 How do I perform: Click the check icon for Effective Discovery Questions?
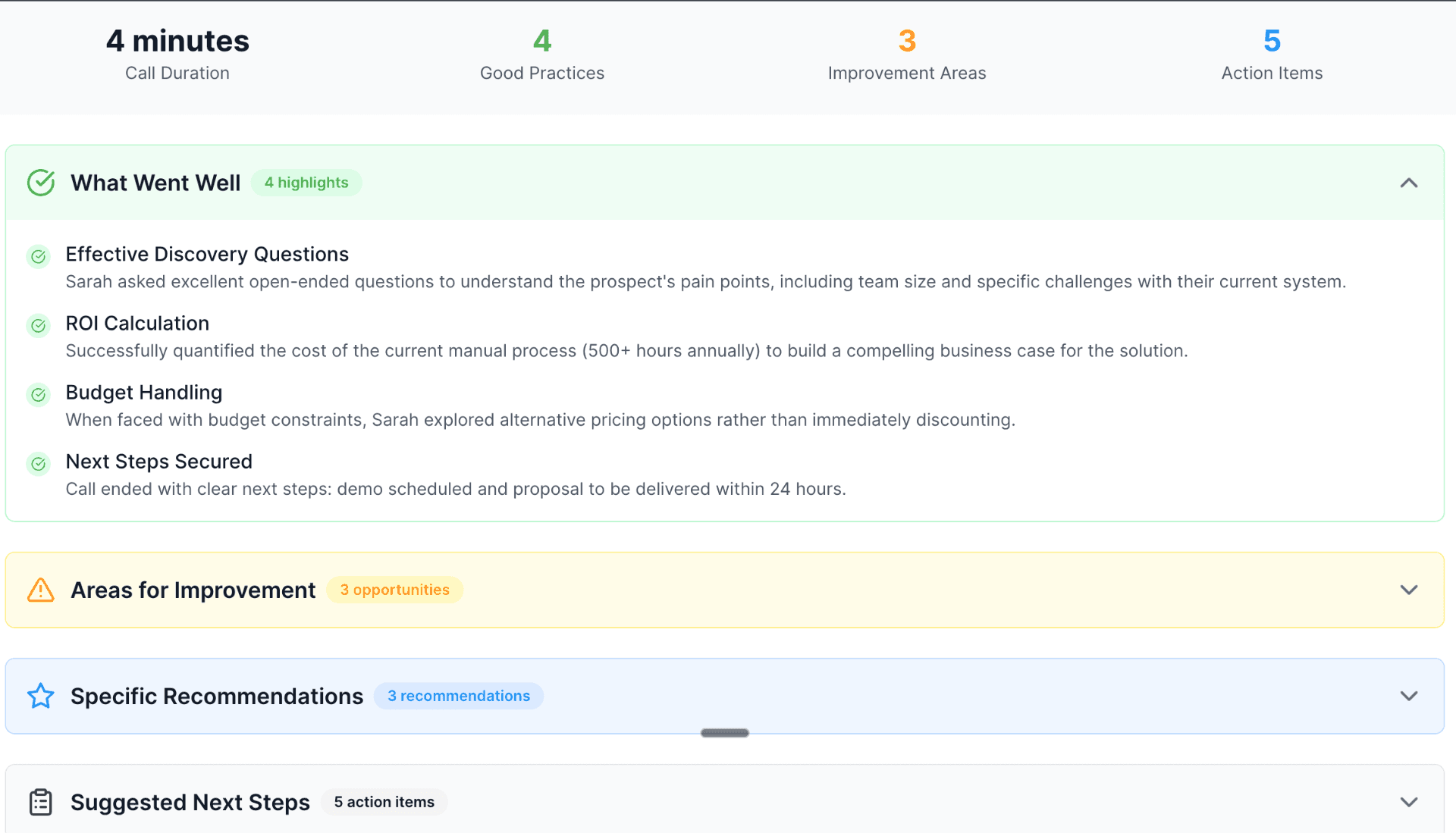[38, 257]
